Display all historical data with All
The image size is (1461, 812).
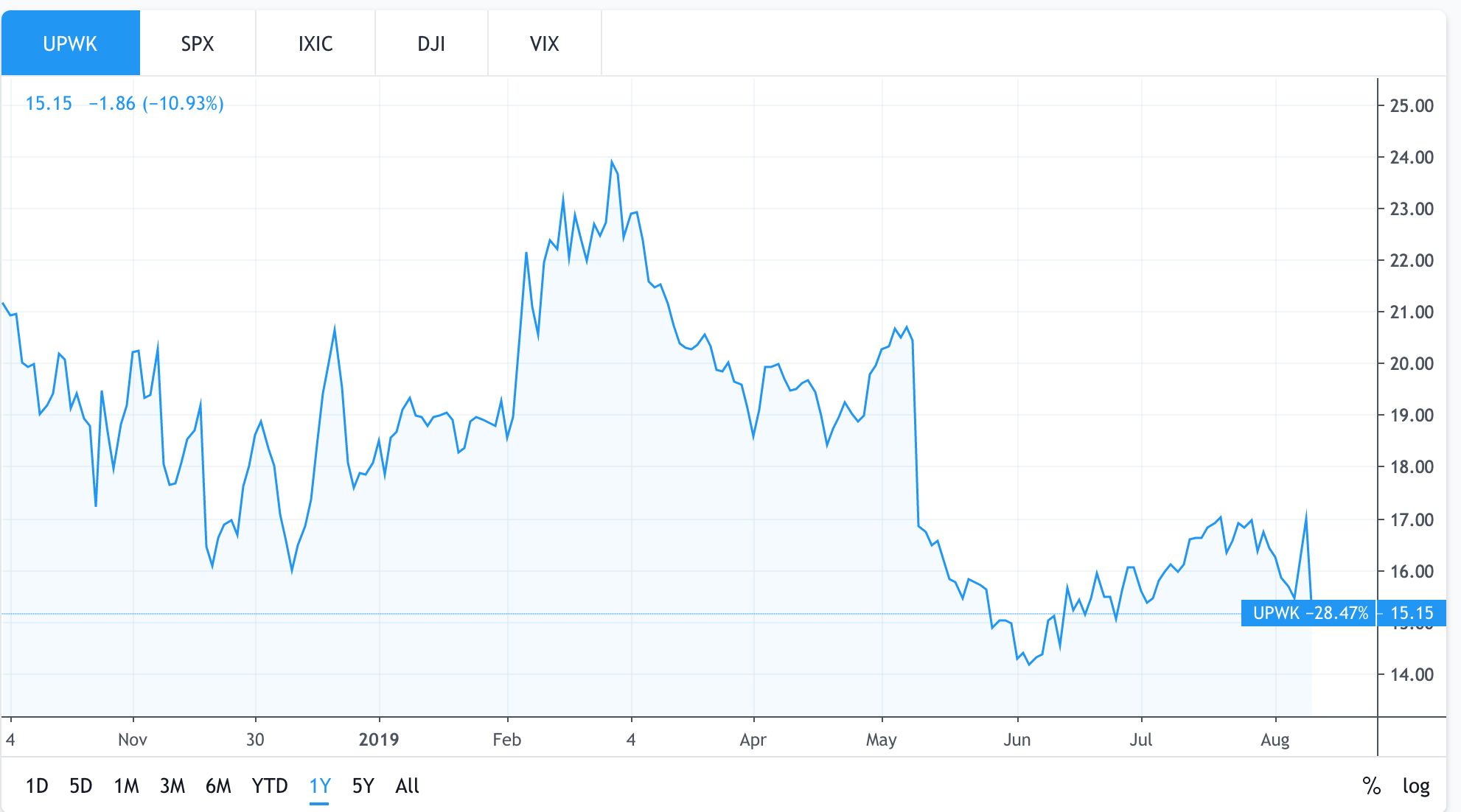coord(406,785)
